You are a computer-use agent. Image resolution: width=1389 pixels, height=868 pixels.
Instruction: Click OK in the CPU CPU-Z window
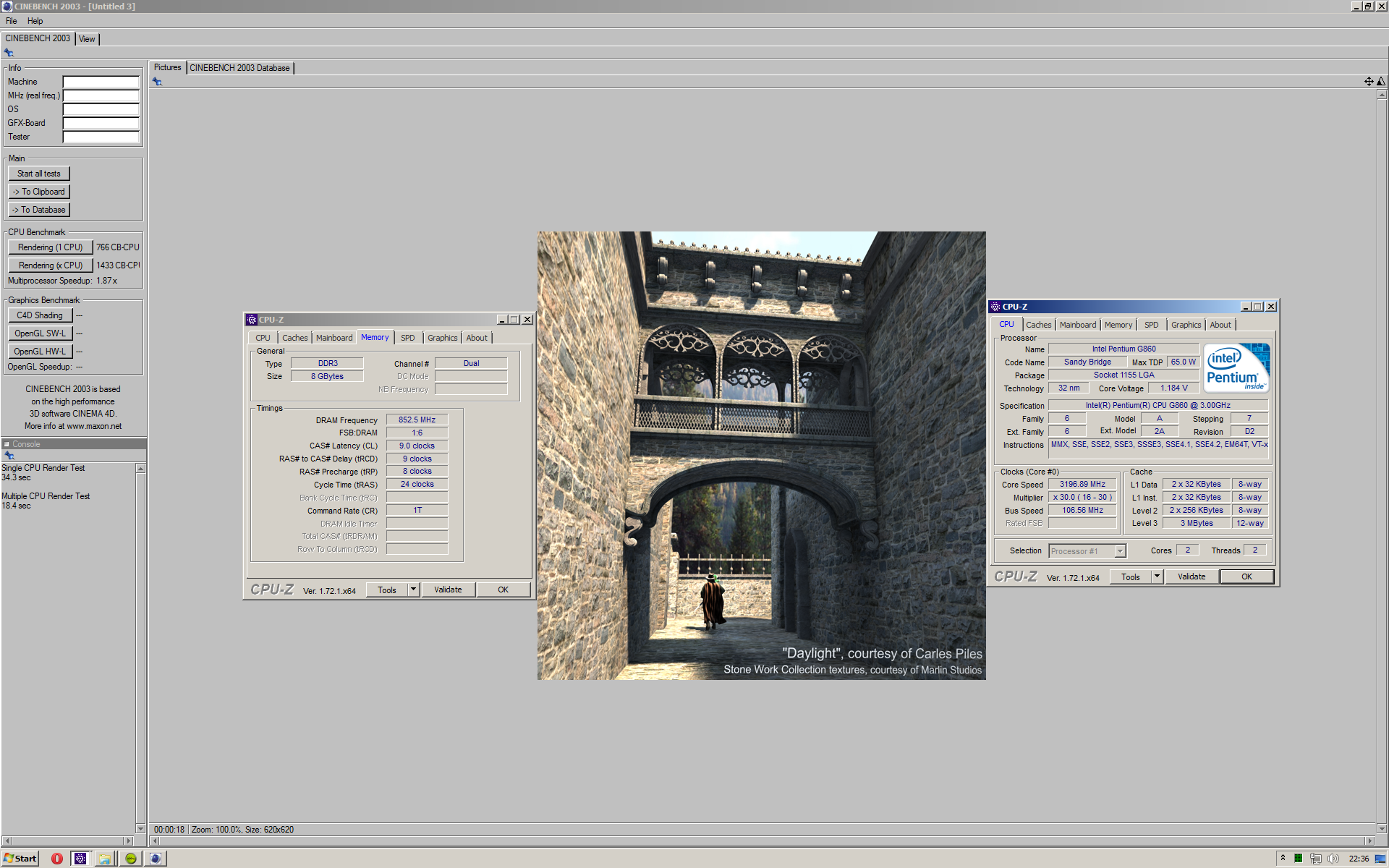[1246, 576]
